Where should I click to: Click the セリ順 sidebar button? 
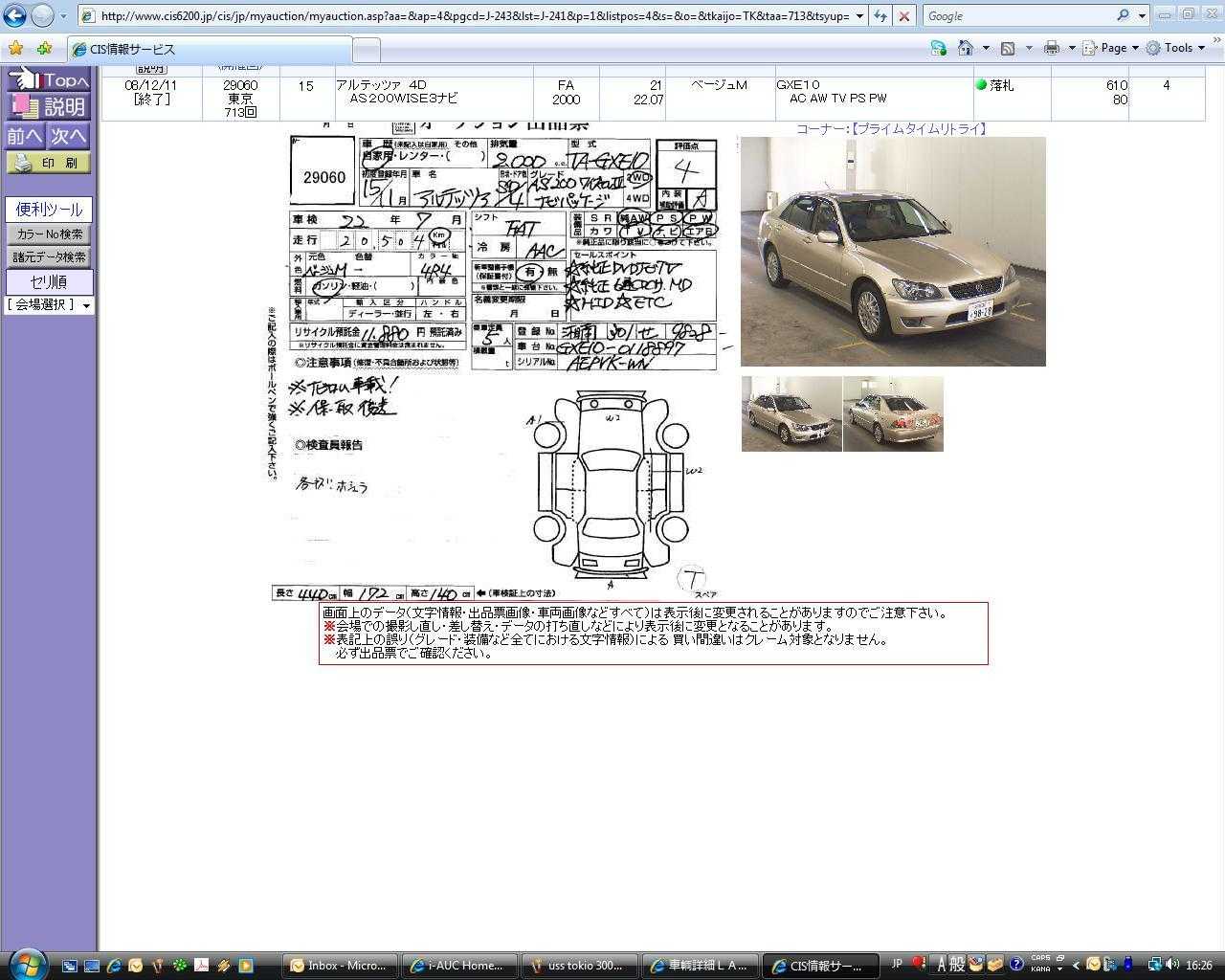point(49,281)
